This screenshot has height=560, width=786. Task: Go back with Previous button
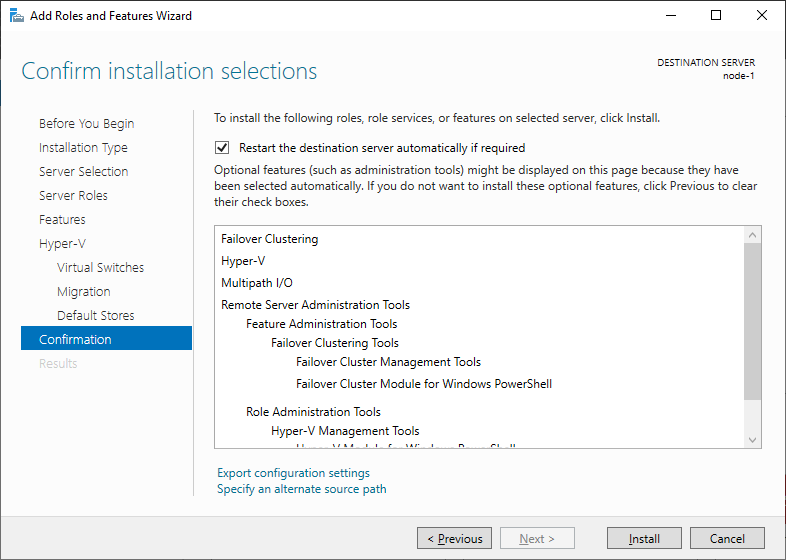454,538
